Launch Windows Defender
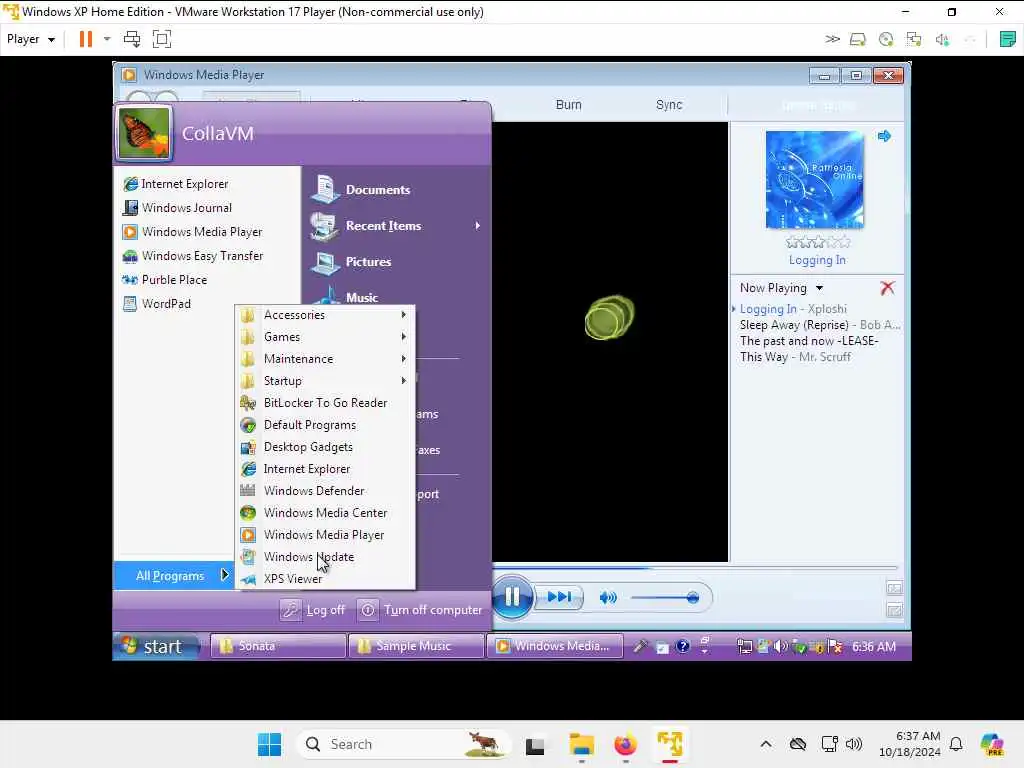This screenshot has height=768, width=1024. 325,491
